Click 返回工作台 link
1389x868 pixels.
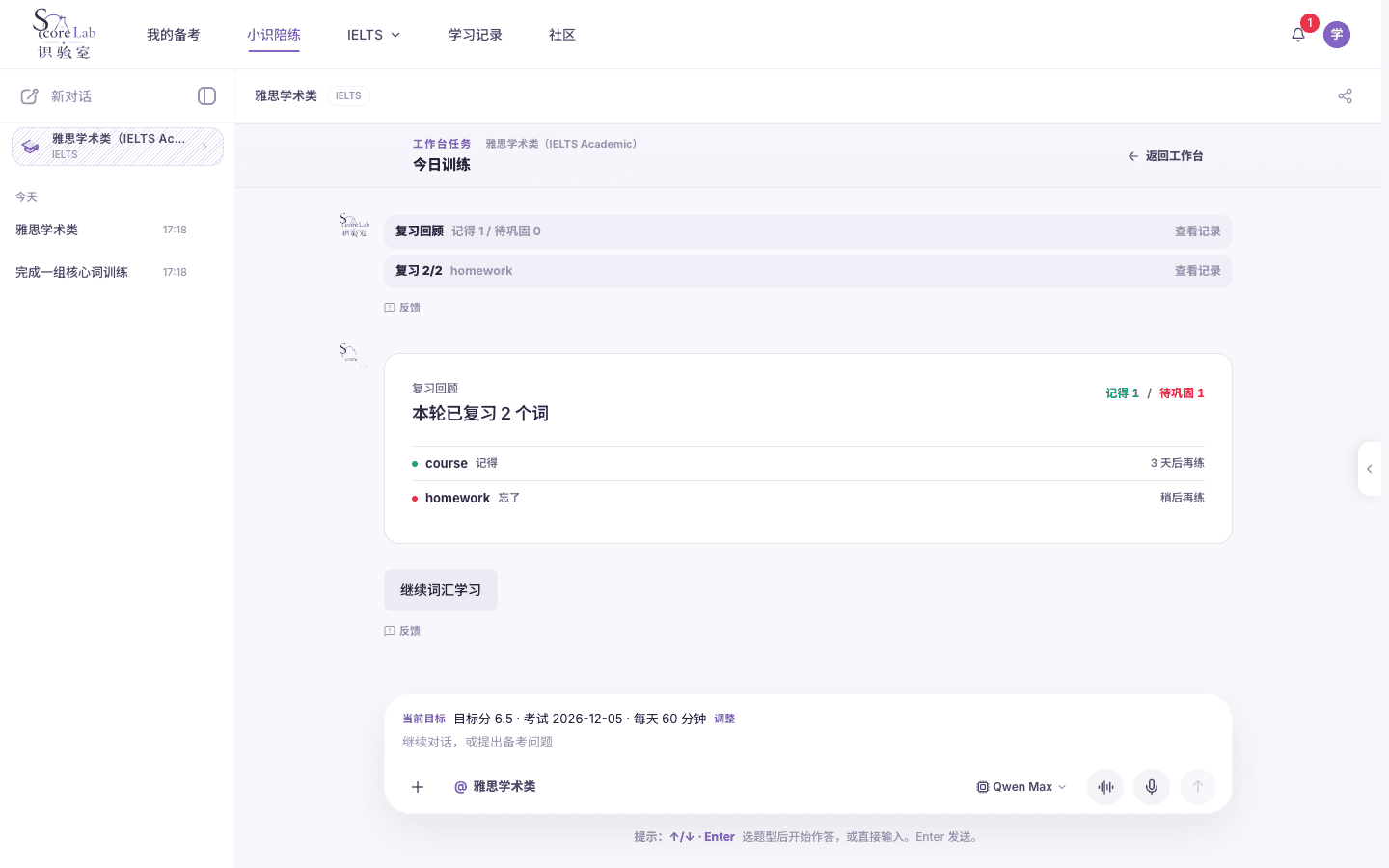coord(1165,156)
